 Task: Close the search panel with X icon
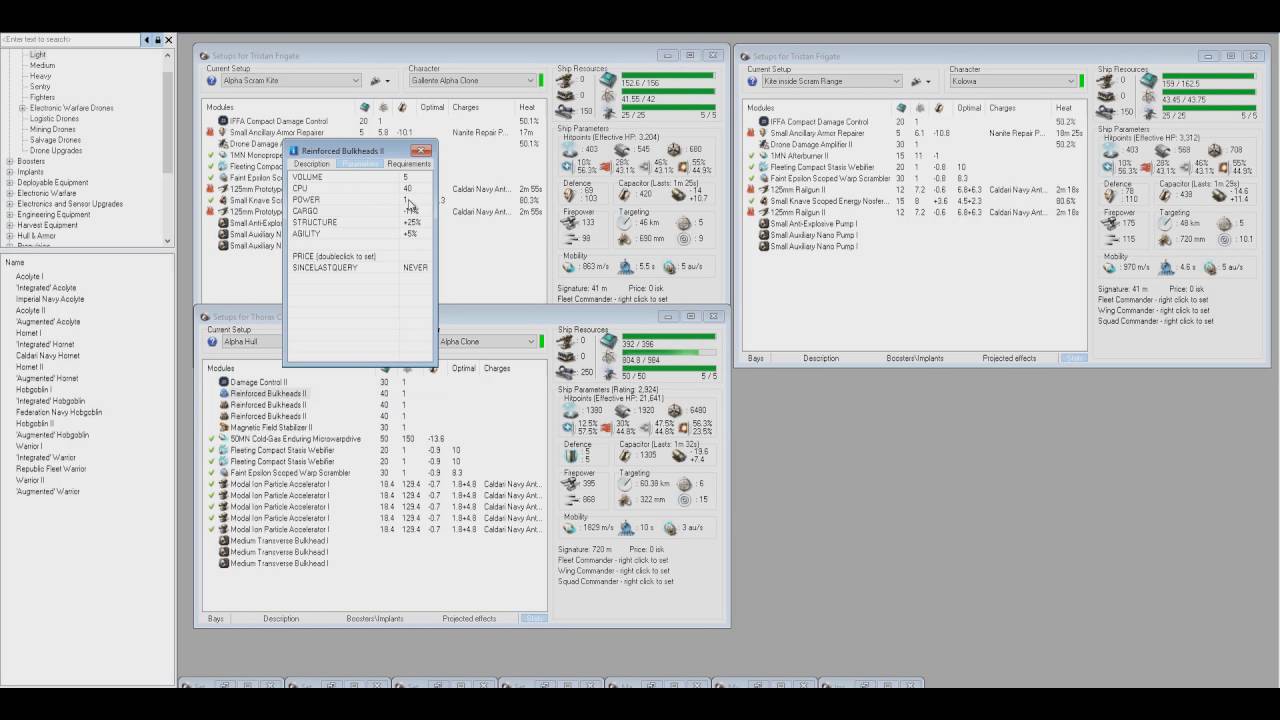point(169,40)
